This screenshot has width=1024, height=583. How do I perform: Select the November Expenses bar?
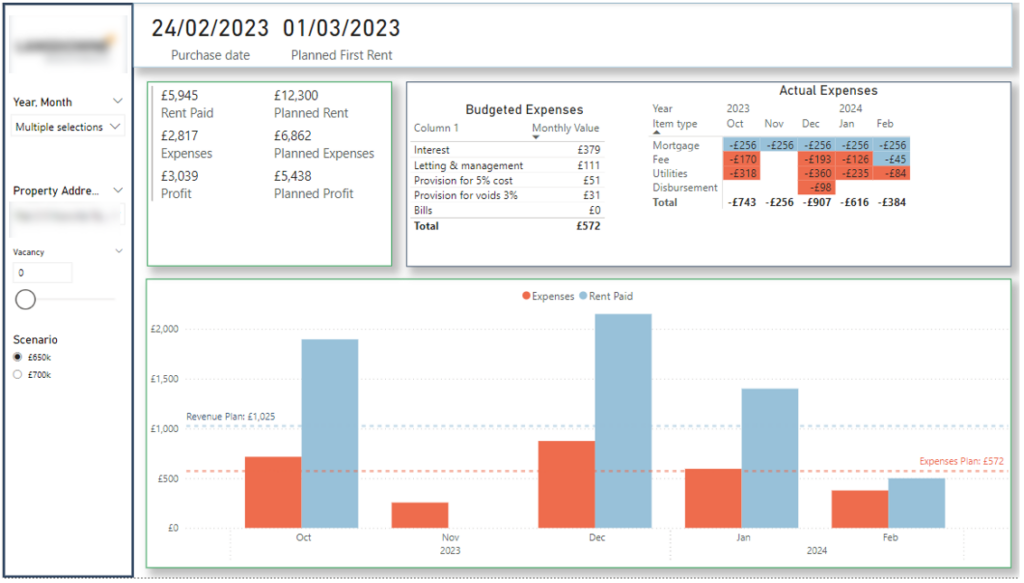pyautogui.click(x=419, y=515)
